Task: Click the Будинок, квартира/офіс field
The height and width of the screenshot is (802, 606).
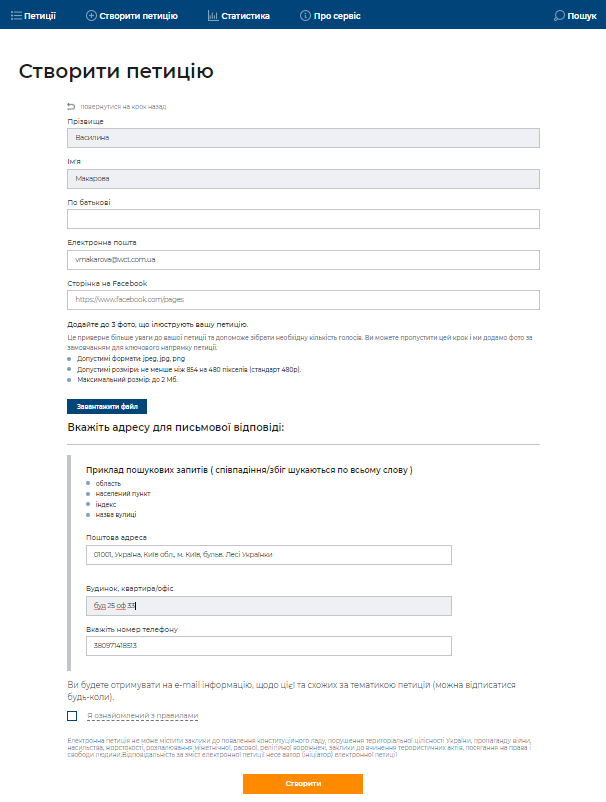Action: (x=269, y=606)
